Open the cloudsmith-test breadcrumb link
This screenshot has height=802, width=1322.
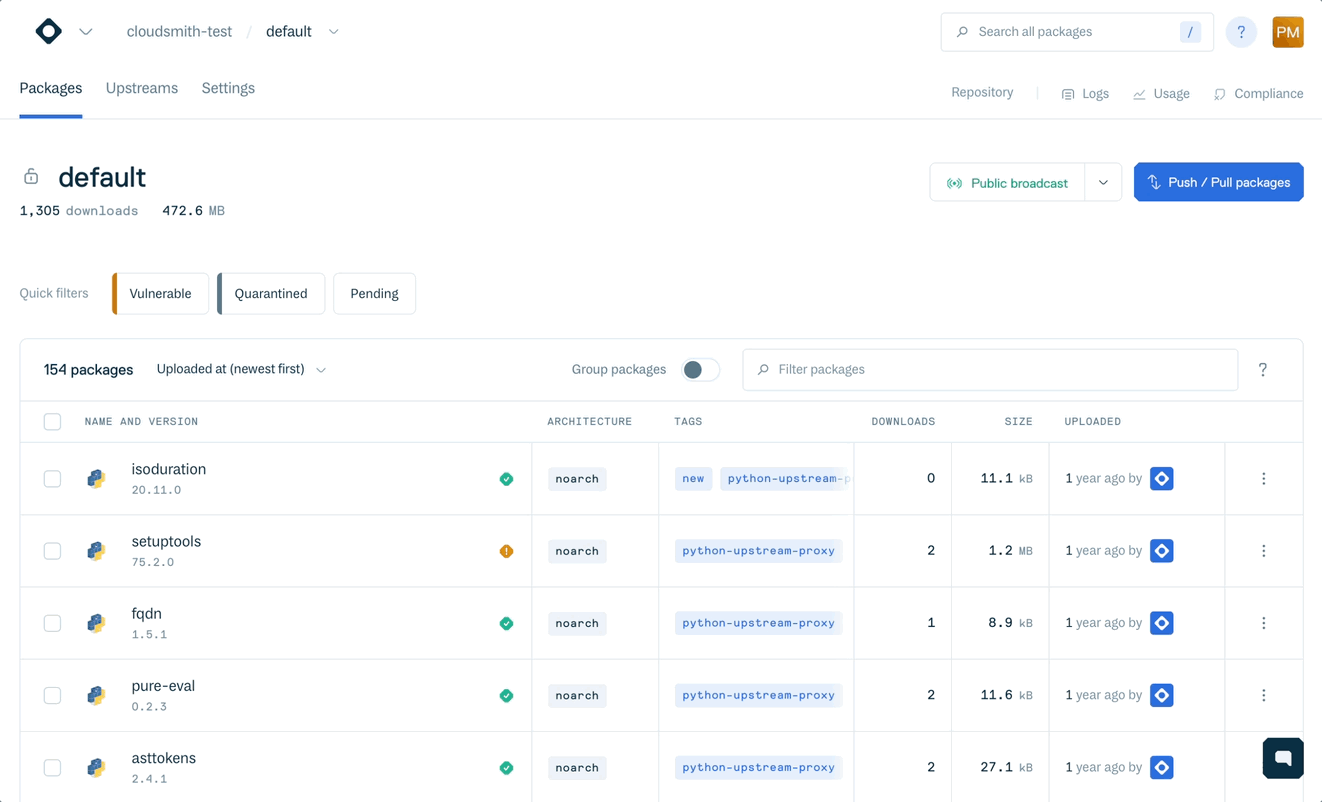(179, 32)
